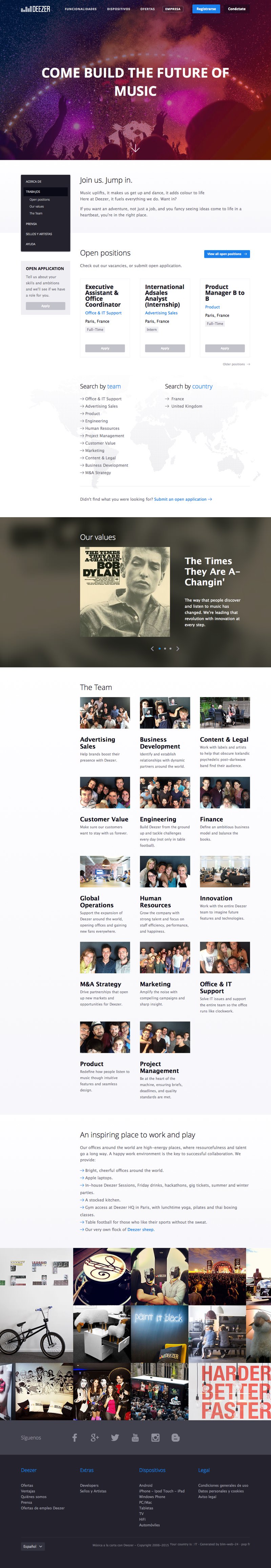Open the Project Management team photo
271x1568 pixels.
[165, 1037]
